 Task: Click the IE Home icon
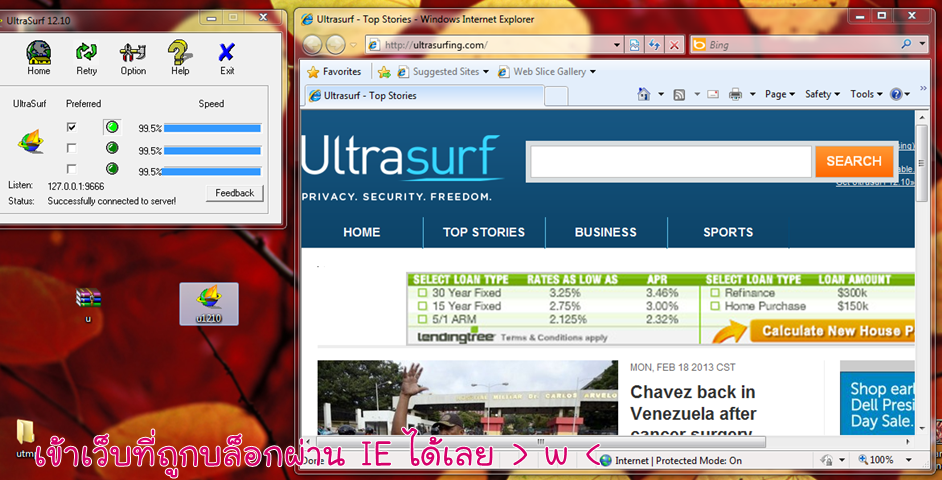click(x=643, y=94)
